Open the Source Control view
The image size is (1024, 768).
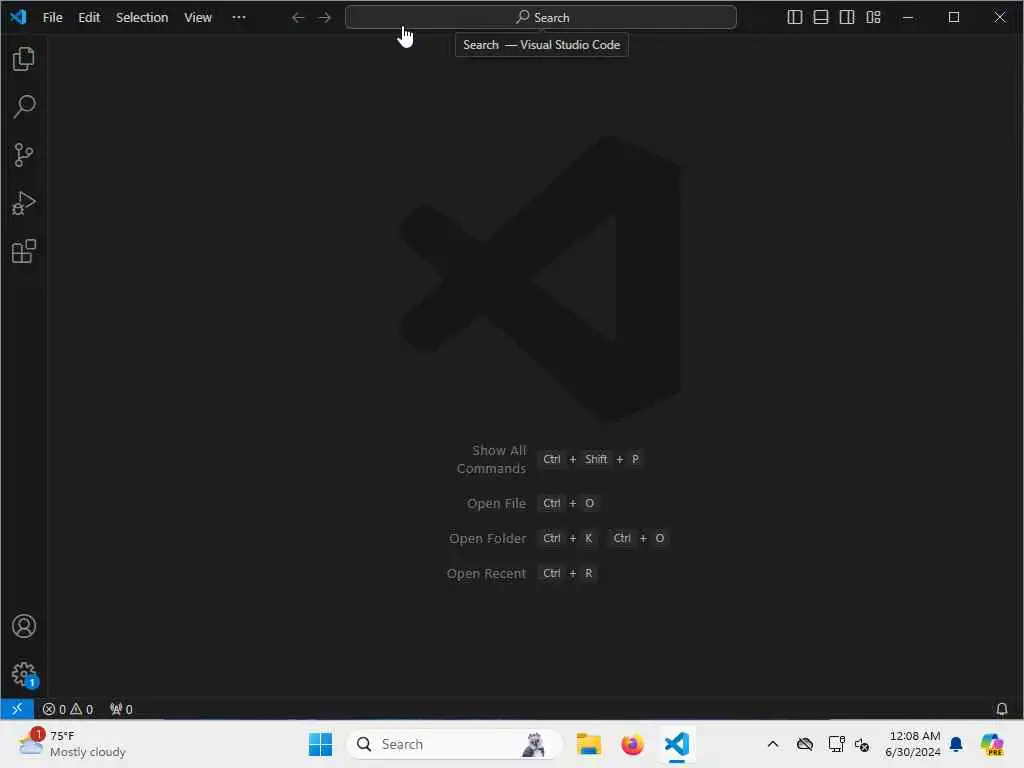point(24,155)
